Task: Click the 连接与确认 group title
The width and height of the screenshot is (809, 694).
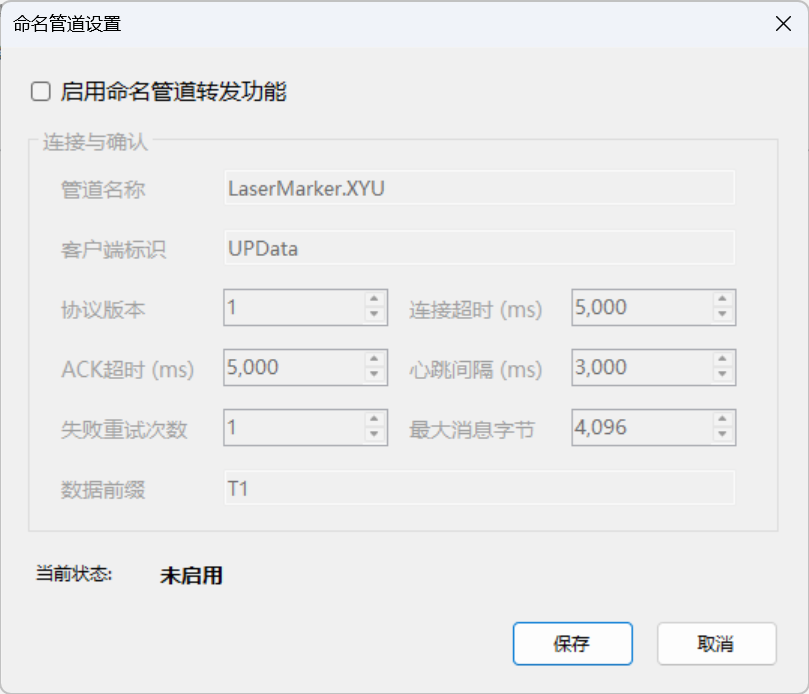Action: pos(95,142)
